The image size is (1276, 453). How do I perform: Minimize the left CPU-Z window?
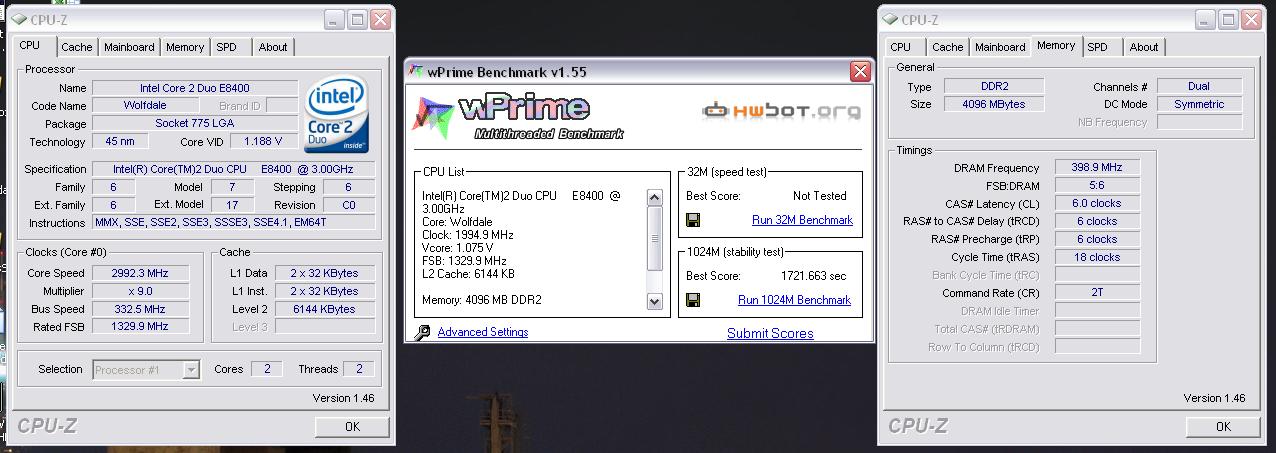[334, 19]
